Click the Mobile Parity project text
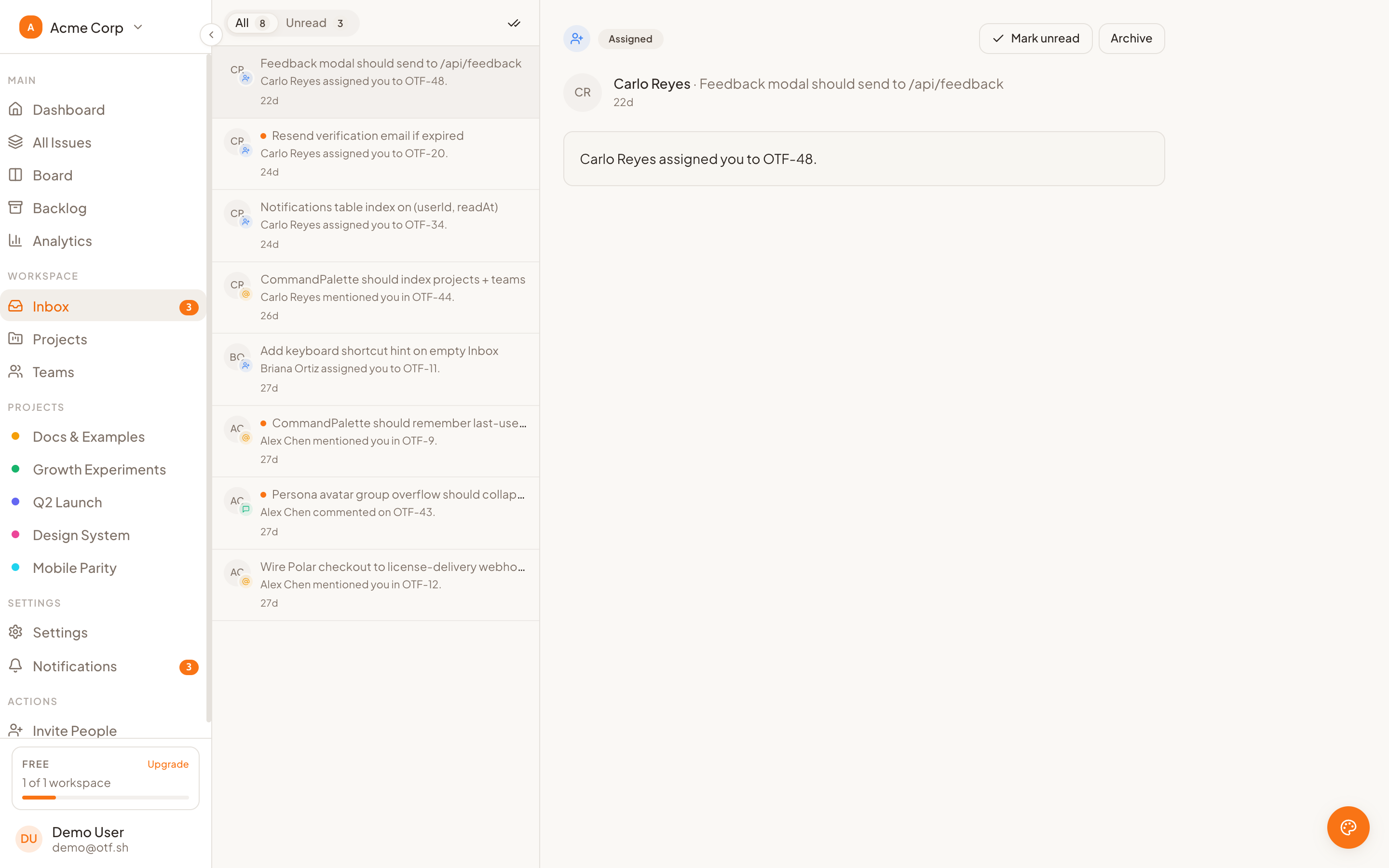Screen dimensions: 1389x868 tap(75, 567)
